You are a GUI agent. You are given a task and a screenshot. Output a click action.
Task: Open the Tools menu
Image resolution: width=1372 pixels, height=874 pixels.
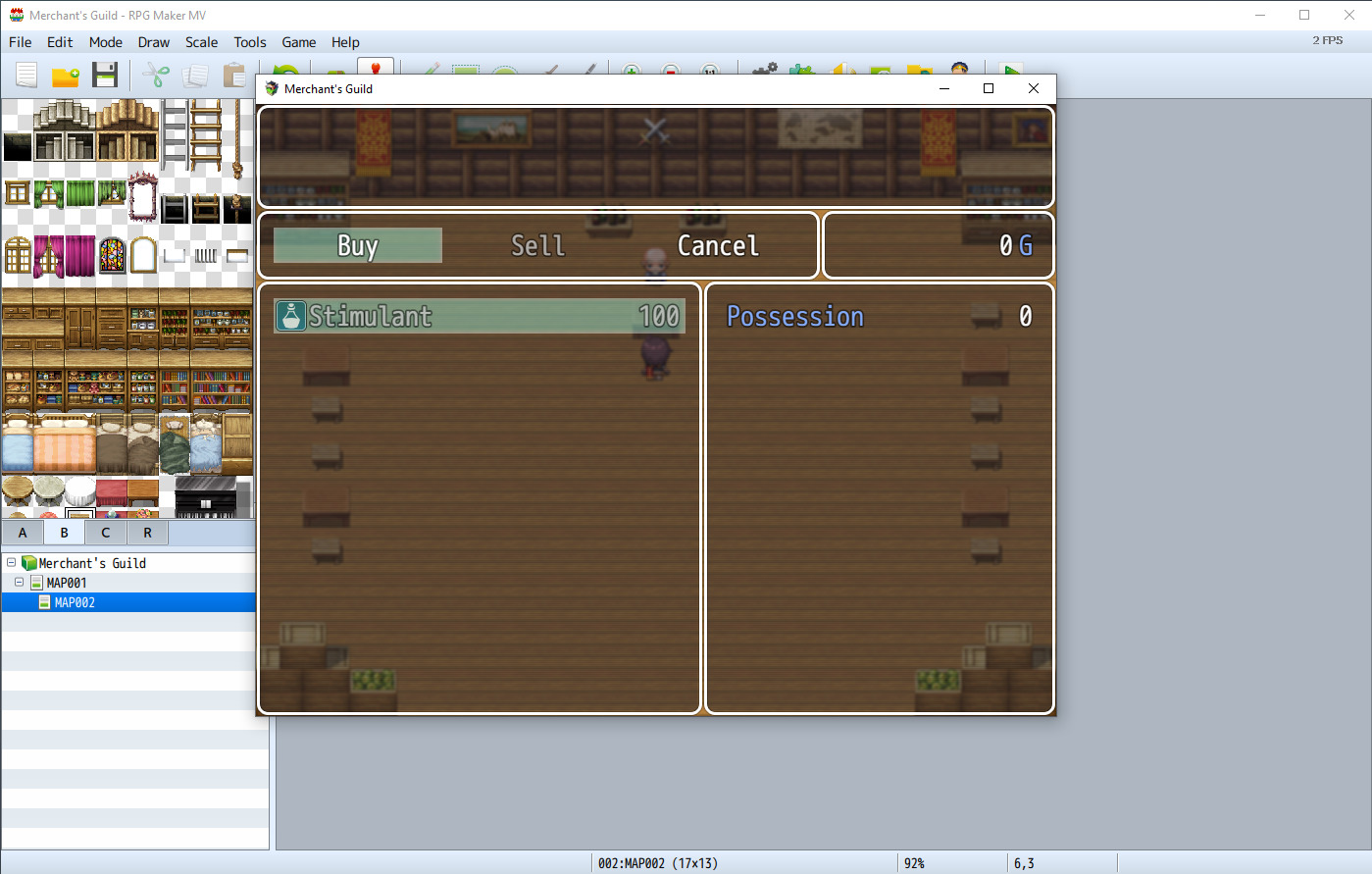pos(249,42)
